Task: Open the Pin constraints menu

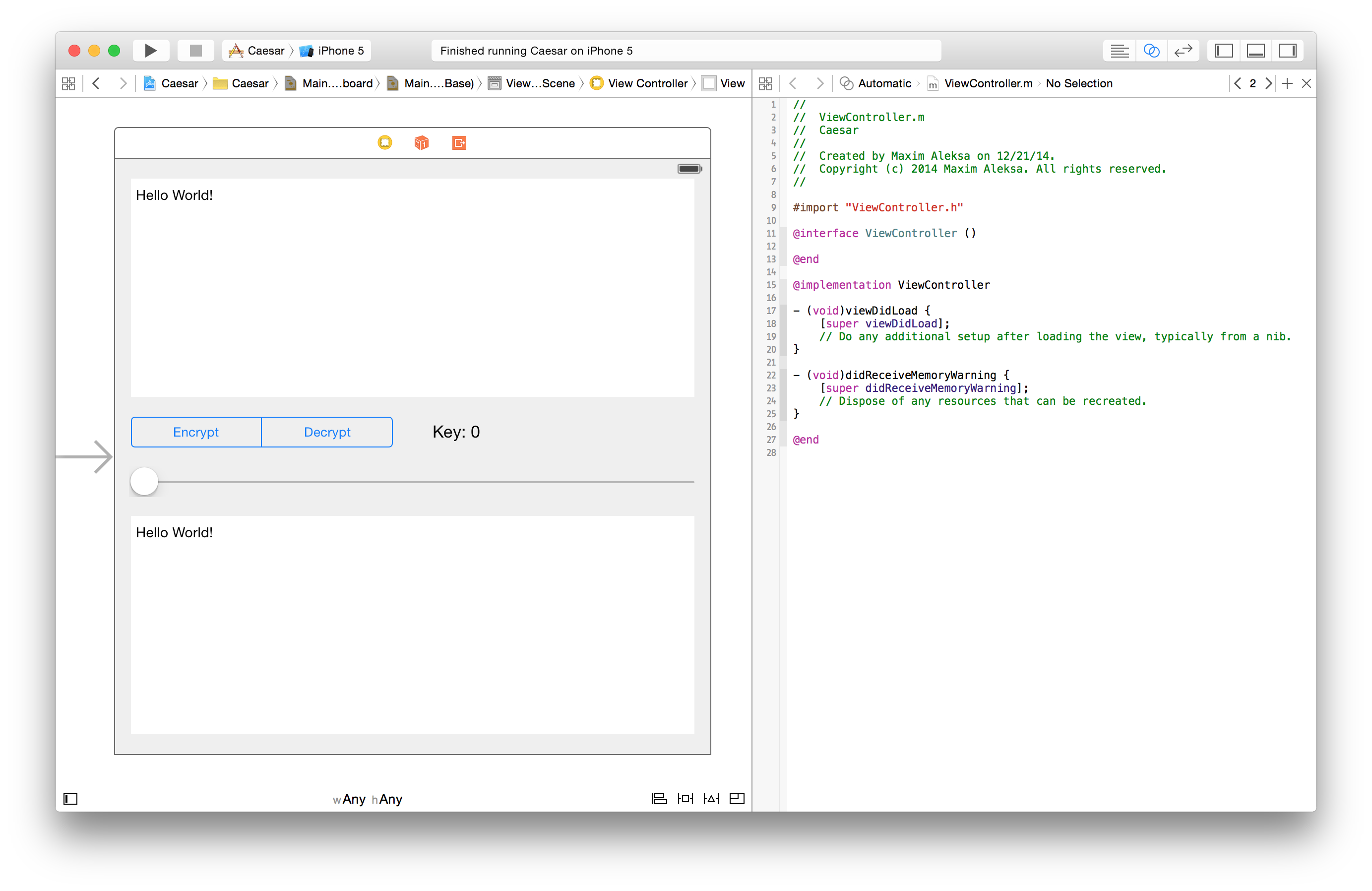Action: [x=686, y=799]
